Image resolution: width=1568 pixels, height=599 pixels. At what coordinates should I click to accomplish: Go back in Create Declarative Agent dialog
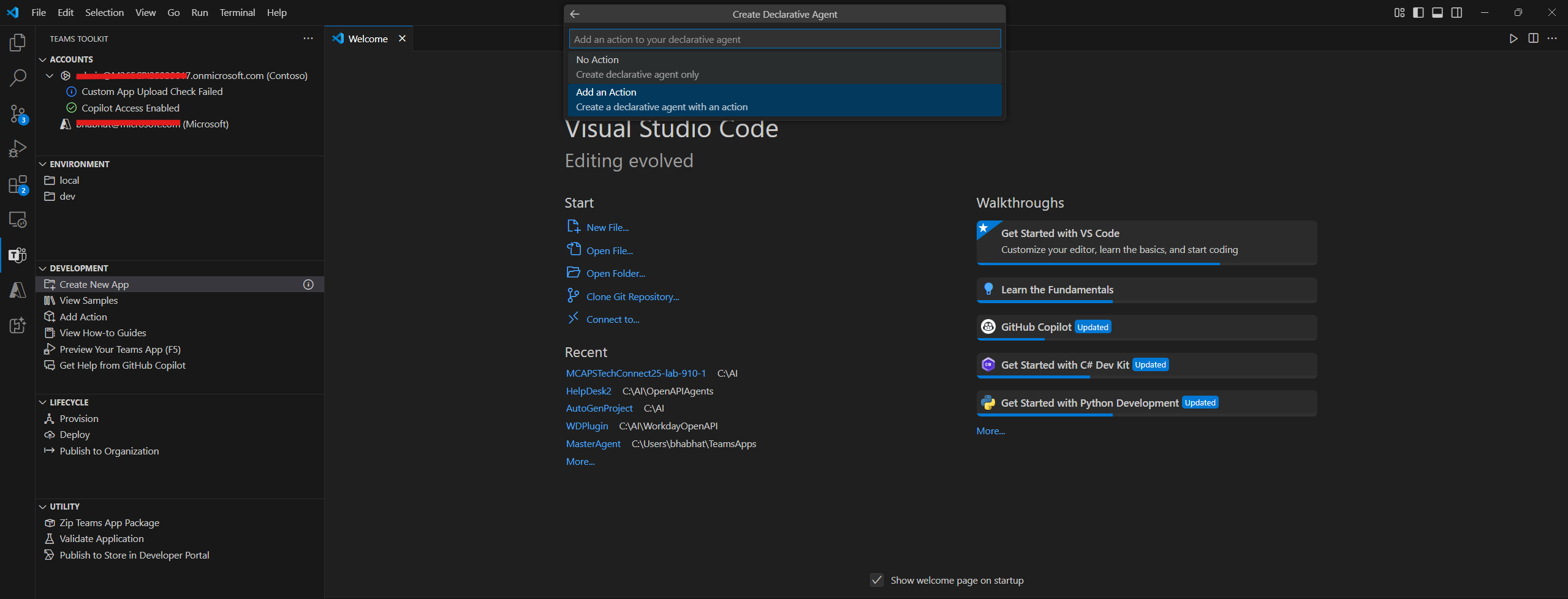pos(575,14)
